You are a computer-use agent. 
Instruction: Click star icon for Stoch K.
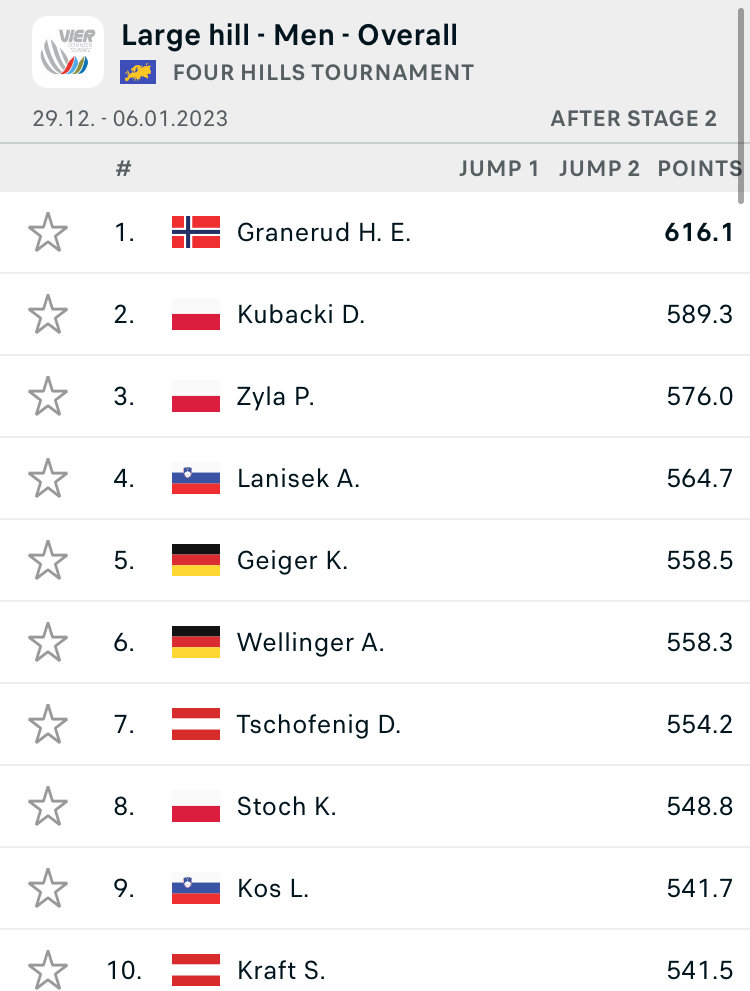tap(48, 806)
